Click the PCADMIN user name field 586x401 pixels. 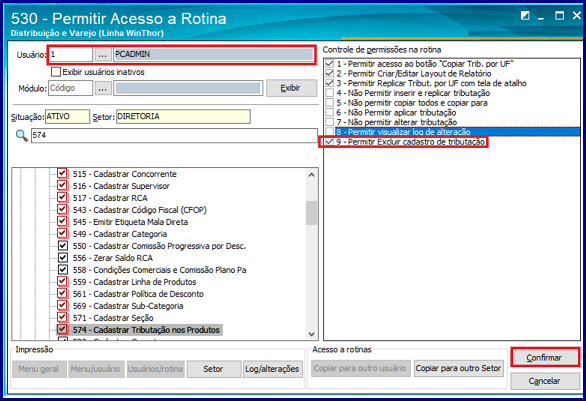pos(213,55)
